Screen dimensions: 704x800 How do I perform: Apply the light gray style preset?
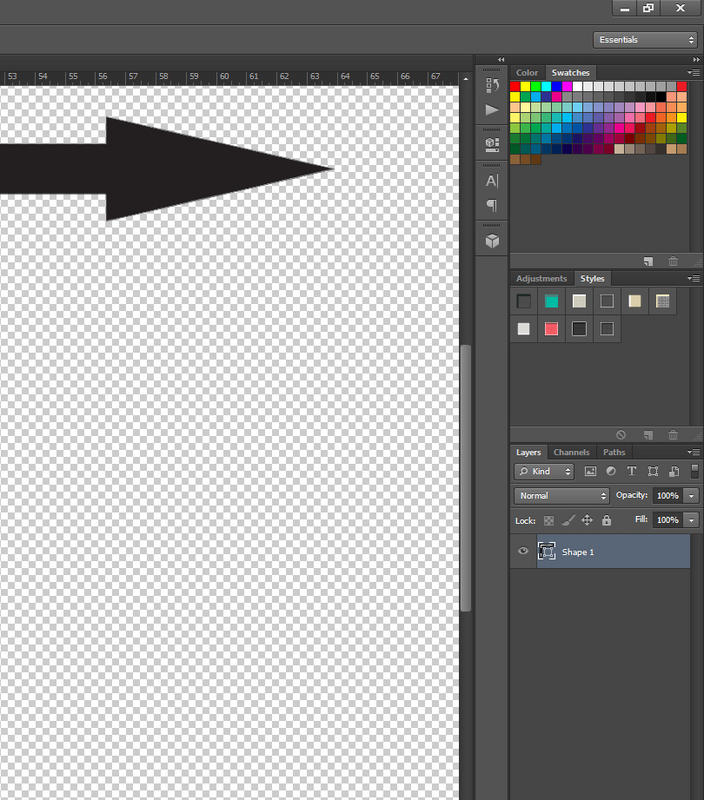523,329
